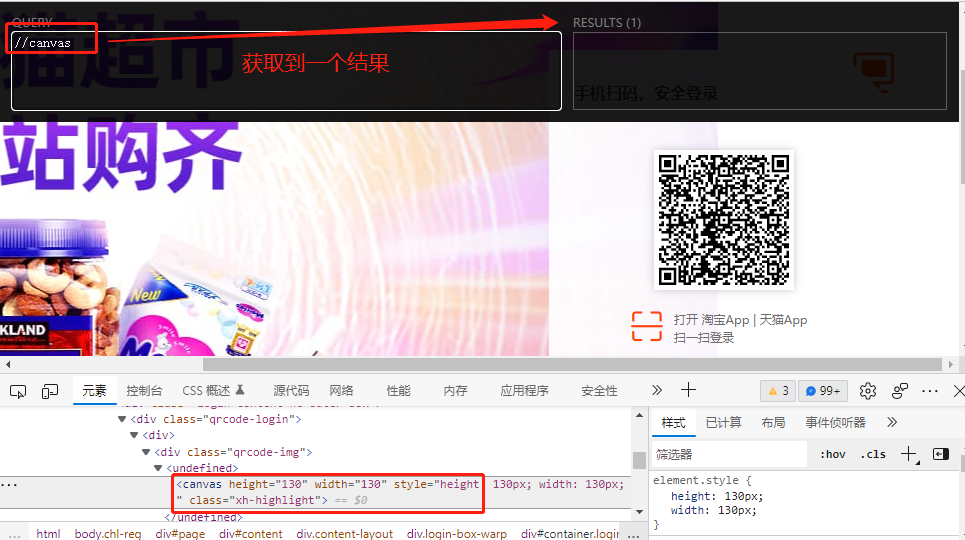Toggle the .cls class editor

coord(873,454)
